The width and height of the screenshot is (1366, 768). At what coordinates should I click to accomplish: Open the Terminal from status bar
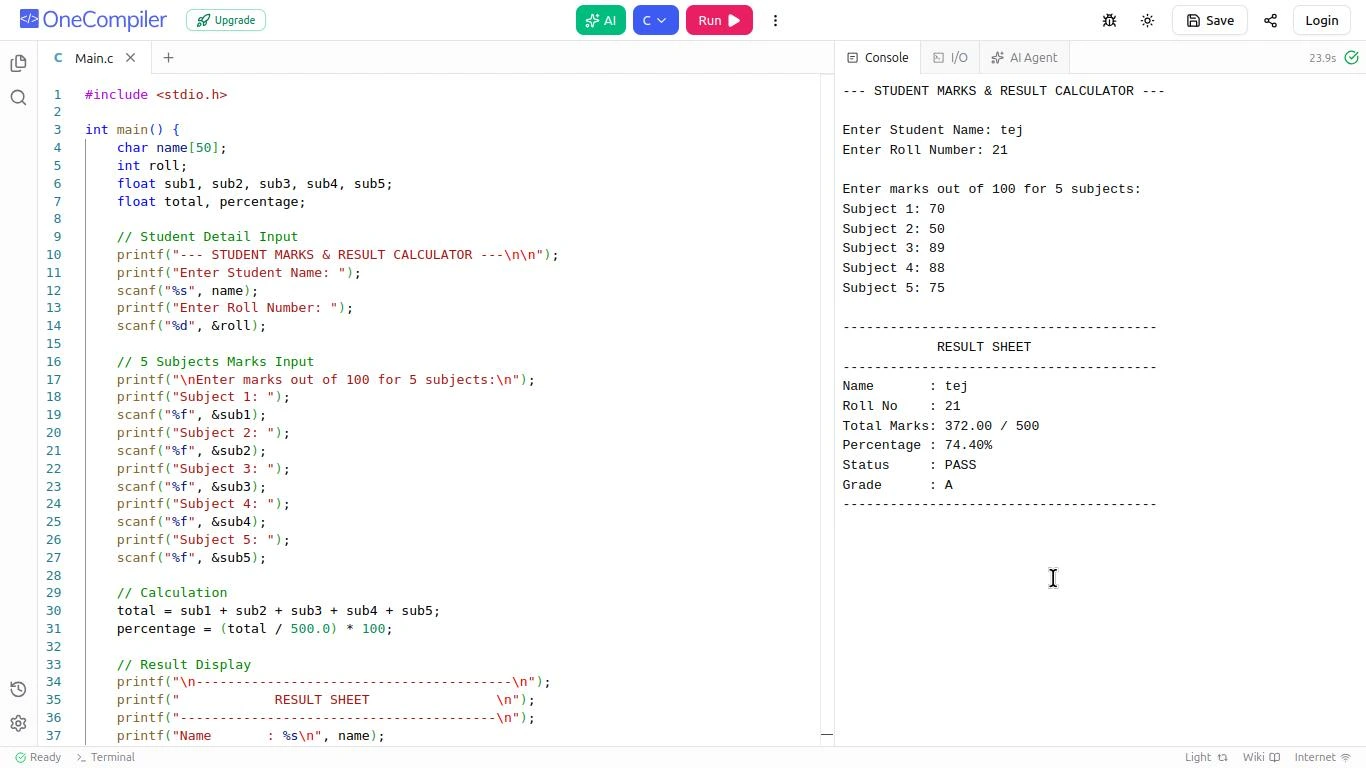105,757
